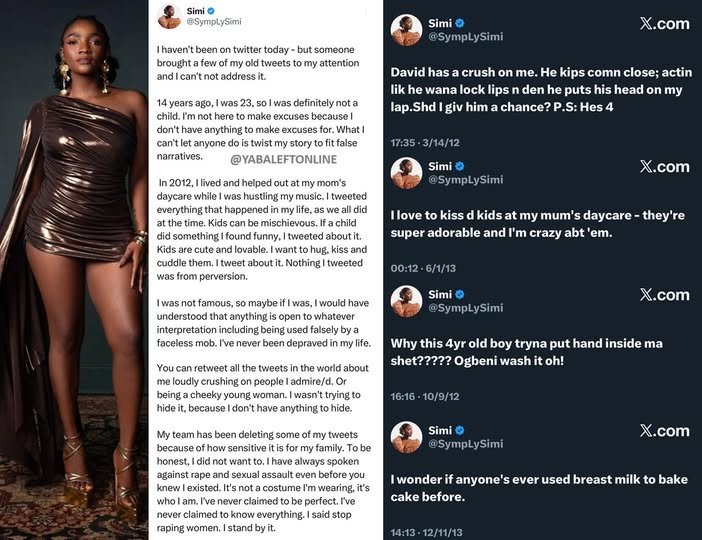Image resolution: width=702 pixels, height=540 pixels.
Task: Click the verified badge on the daycare kiss tweet
Action: click(x=459, y=166)
